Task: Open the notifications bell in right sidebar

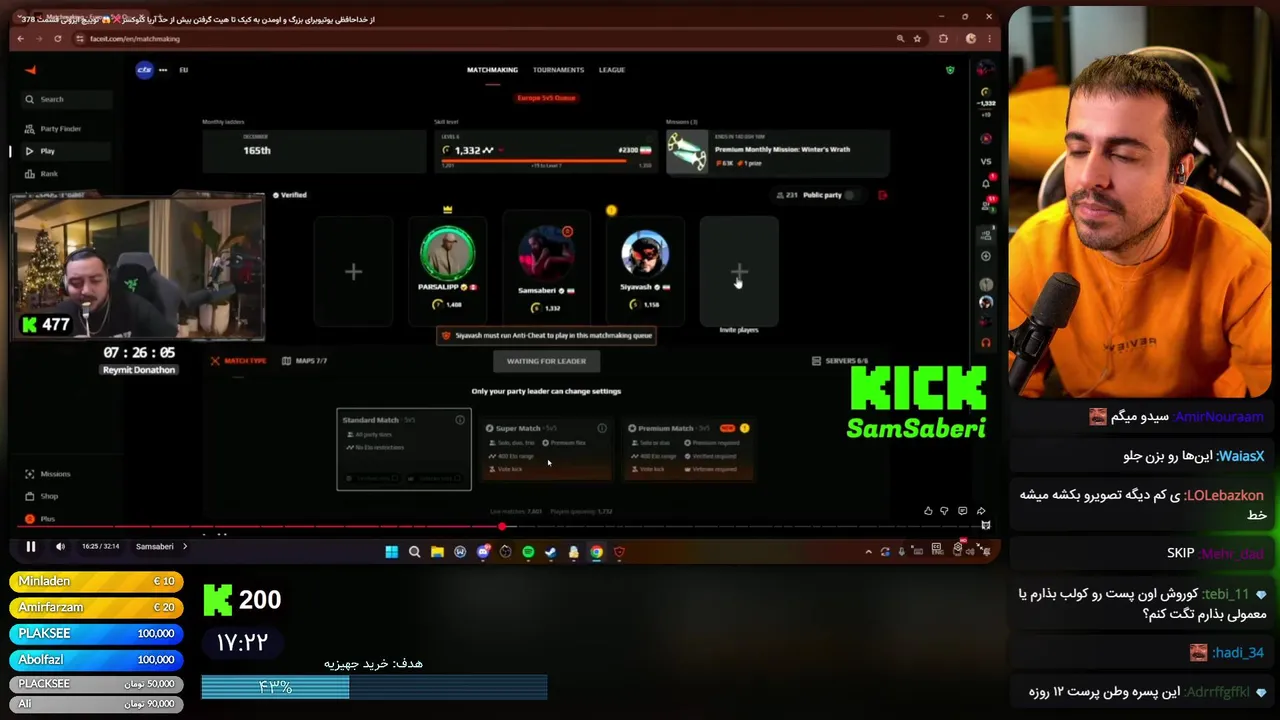Action: [986, 183]
